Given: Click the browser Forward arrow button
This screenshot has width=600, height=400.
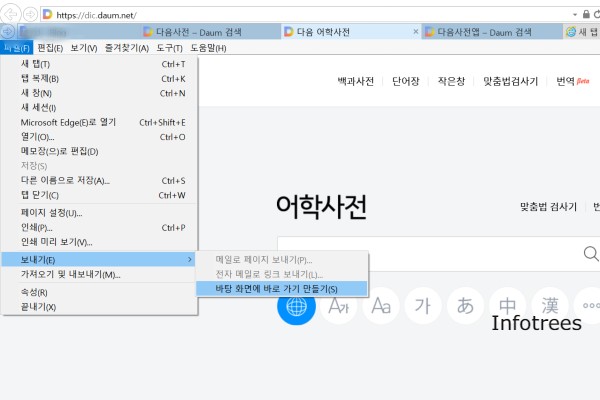Looking at the screenshot, I should click(x=30, y=15).
